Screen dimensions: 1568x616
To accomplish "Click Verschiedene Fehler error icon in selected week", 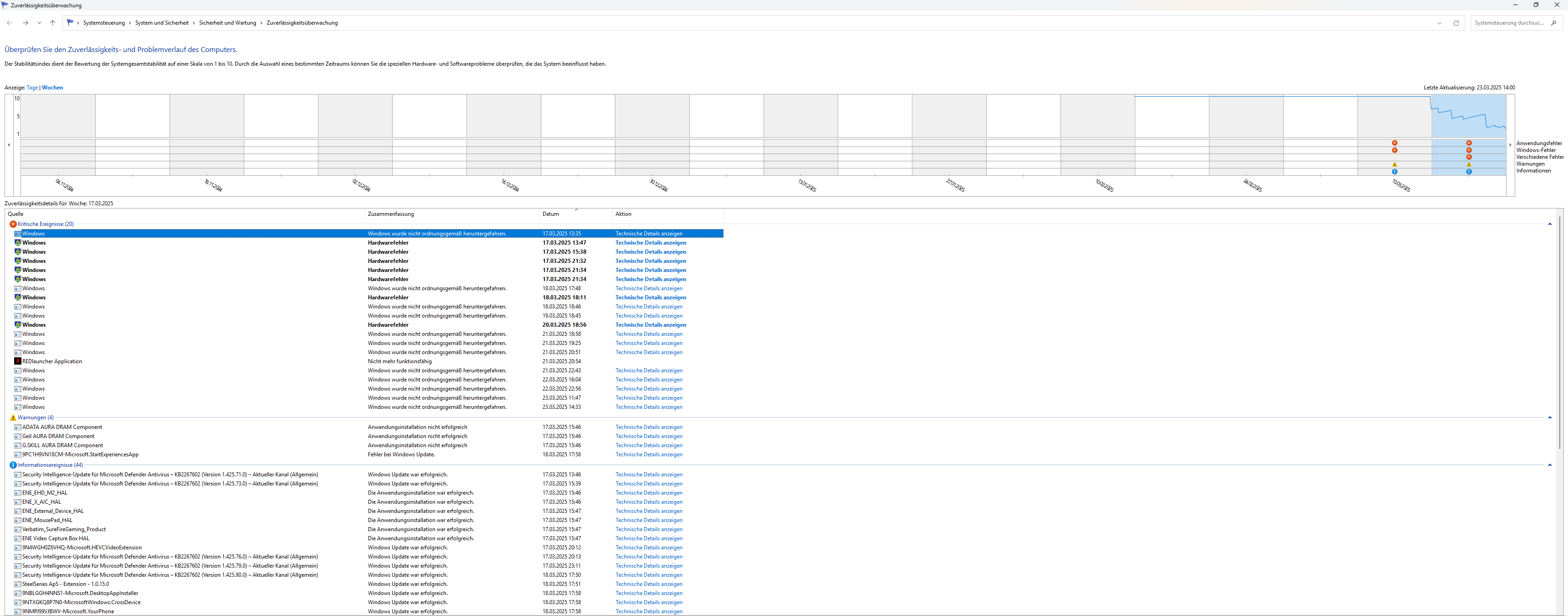I will (1469, 157).
